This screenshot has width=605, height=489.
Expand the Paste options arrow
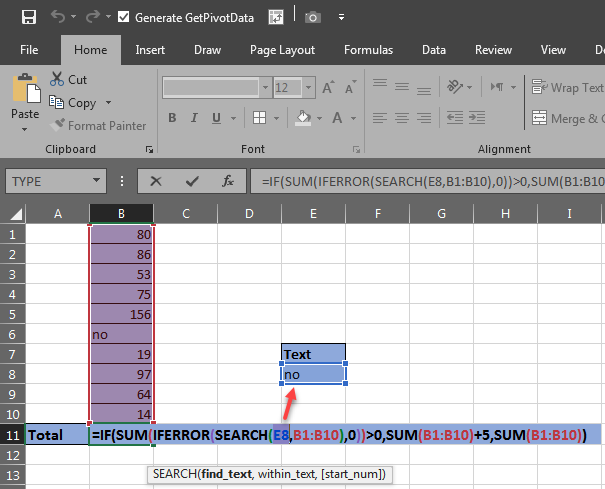(x=25, y=129)
